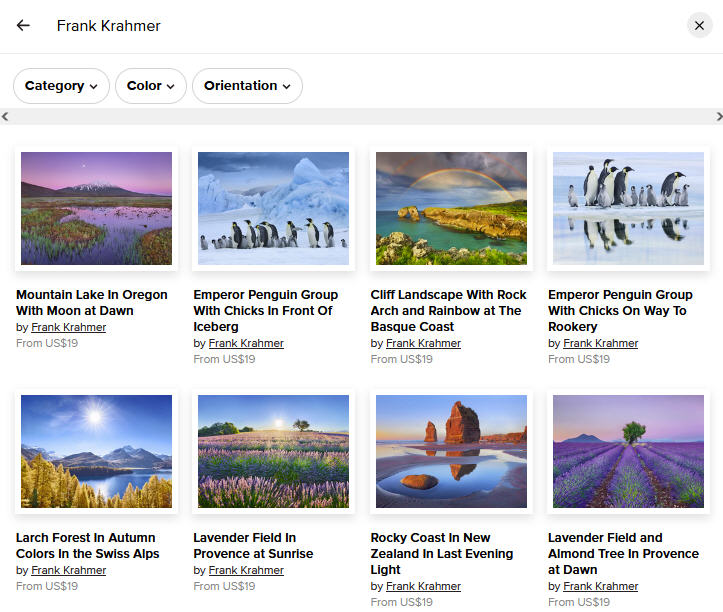Click Frank Krahmer link under Almond Tree at Dawn

tap(601, 586)
